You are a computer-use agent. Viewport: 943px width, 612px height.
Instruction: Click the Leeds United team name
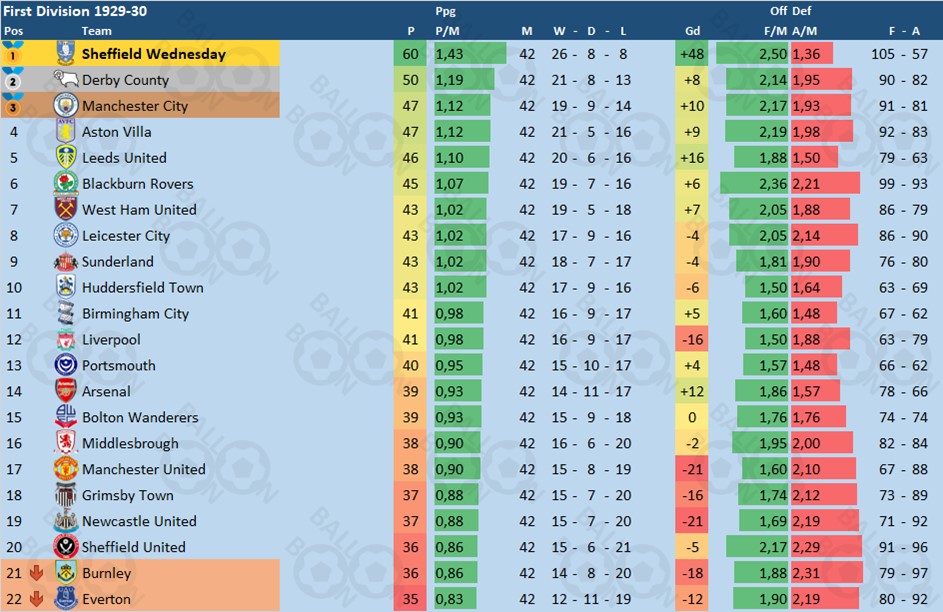point(124,158)
